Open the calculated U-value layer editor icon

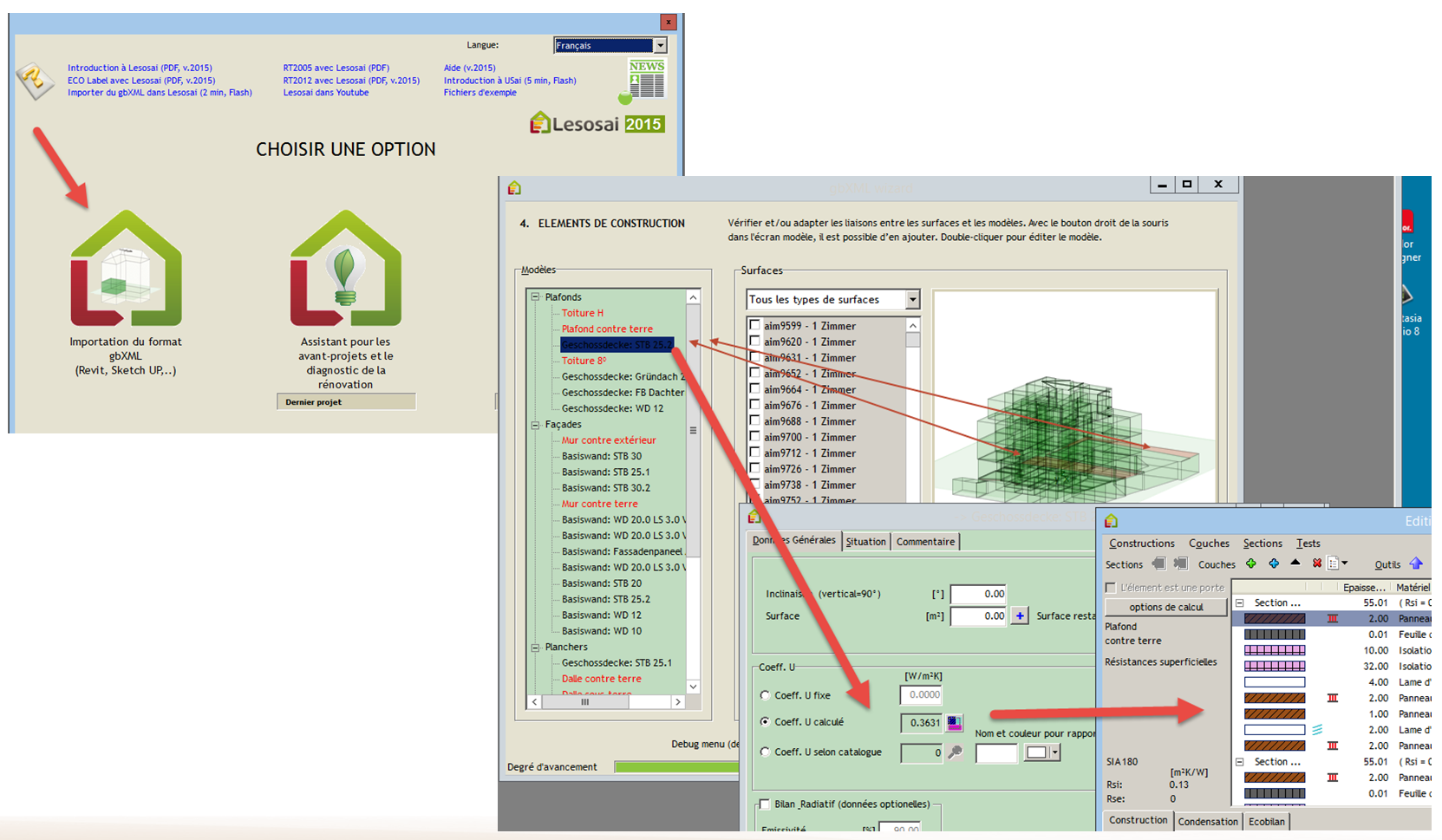[955, 722]
